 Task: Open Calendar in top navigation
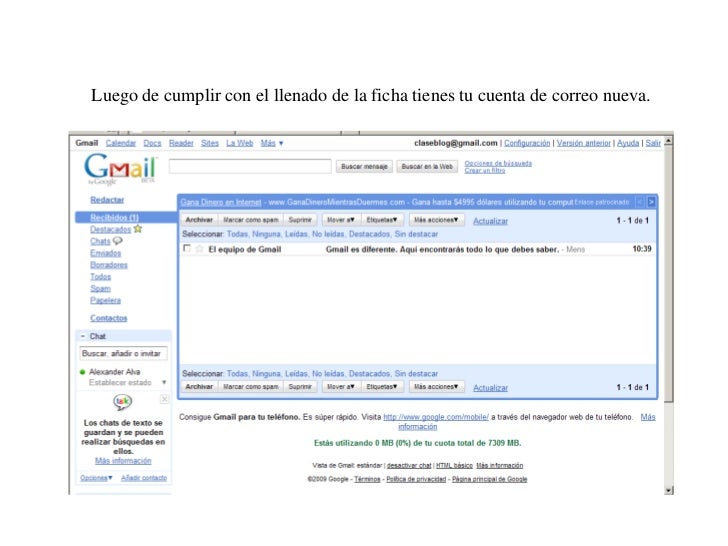pos(121,143)
